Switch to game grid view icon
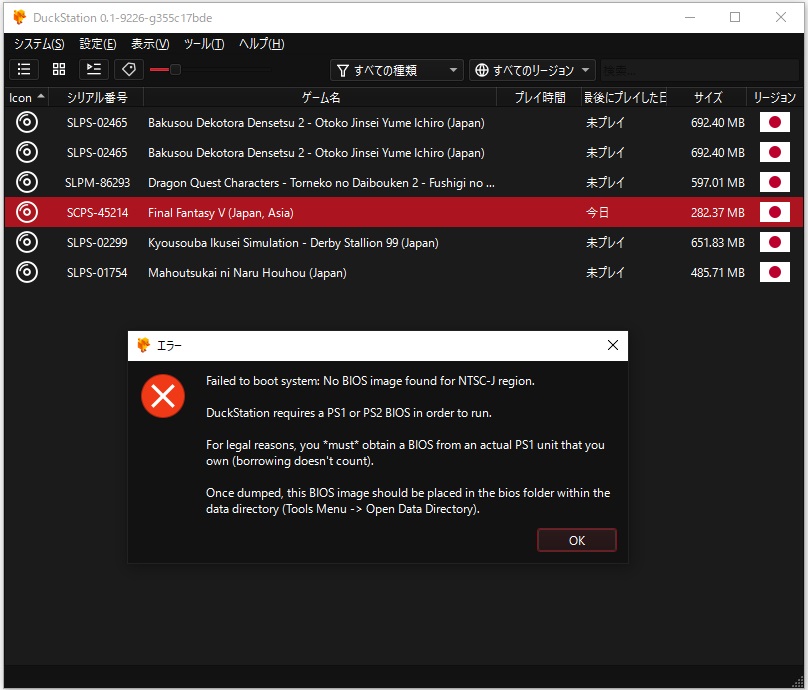Viewport: 808px width, 690px height. point(59,69)
